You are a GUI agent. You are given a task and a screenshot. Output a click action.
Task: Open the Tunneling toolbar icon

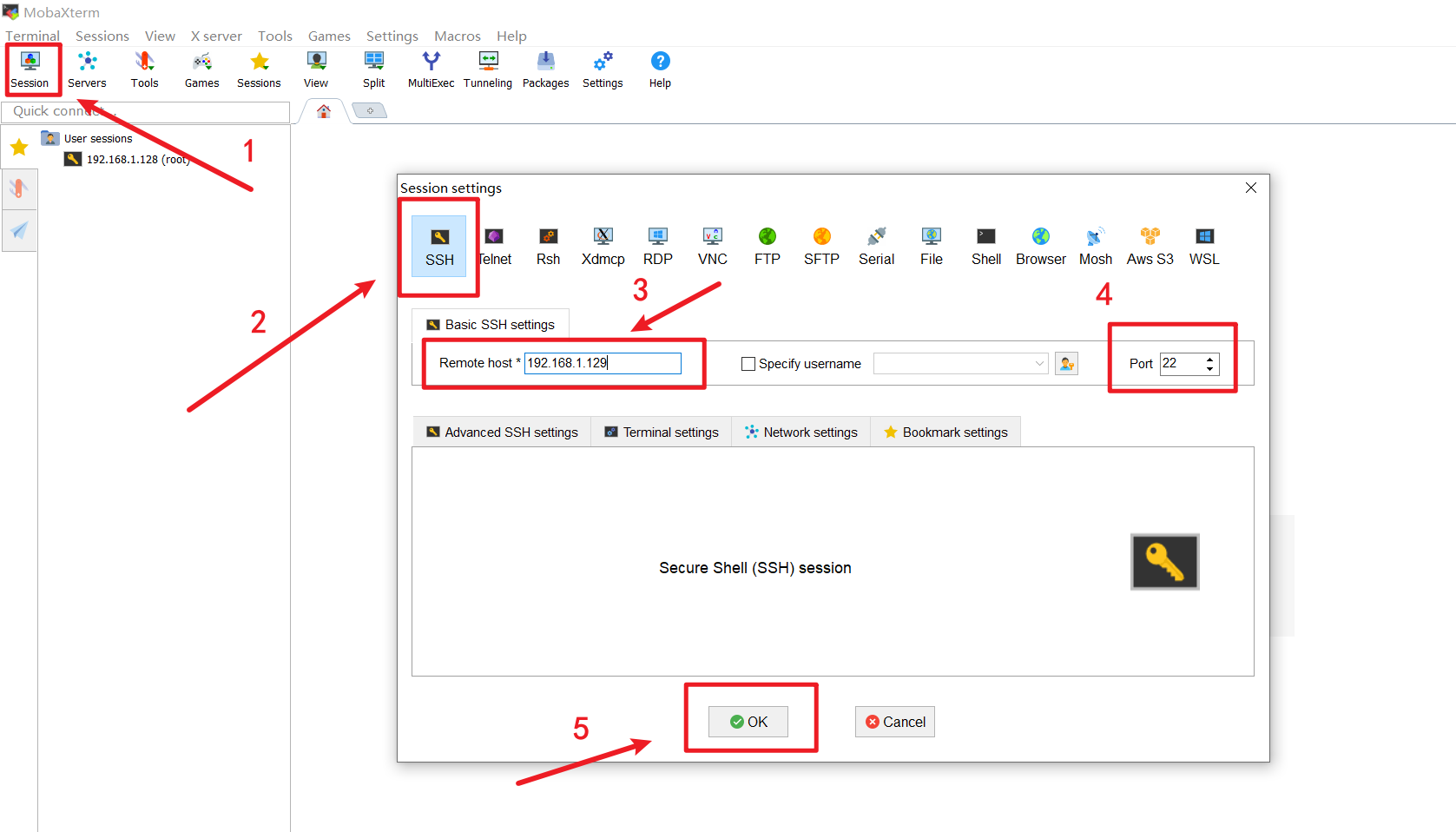[488, 70]
